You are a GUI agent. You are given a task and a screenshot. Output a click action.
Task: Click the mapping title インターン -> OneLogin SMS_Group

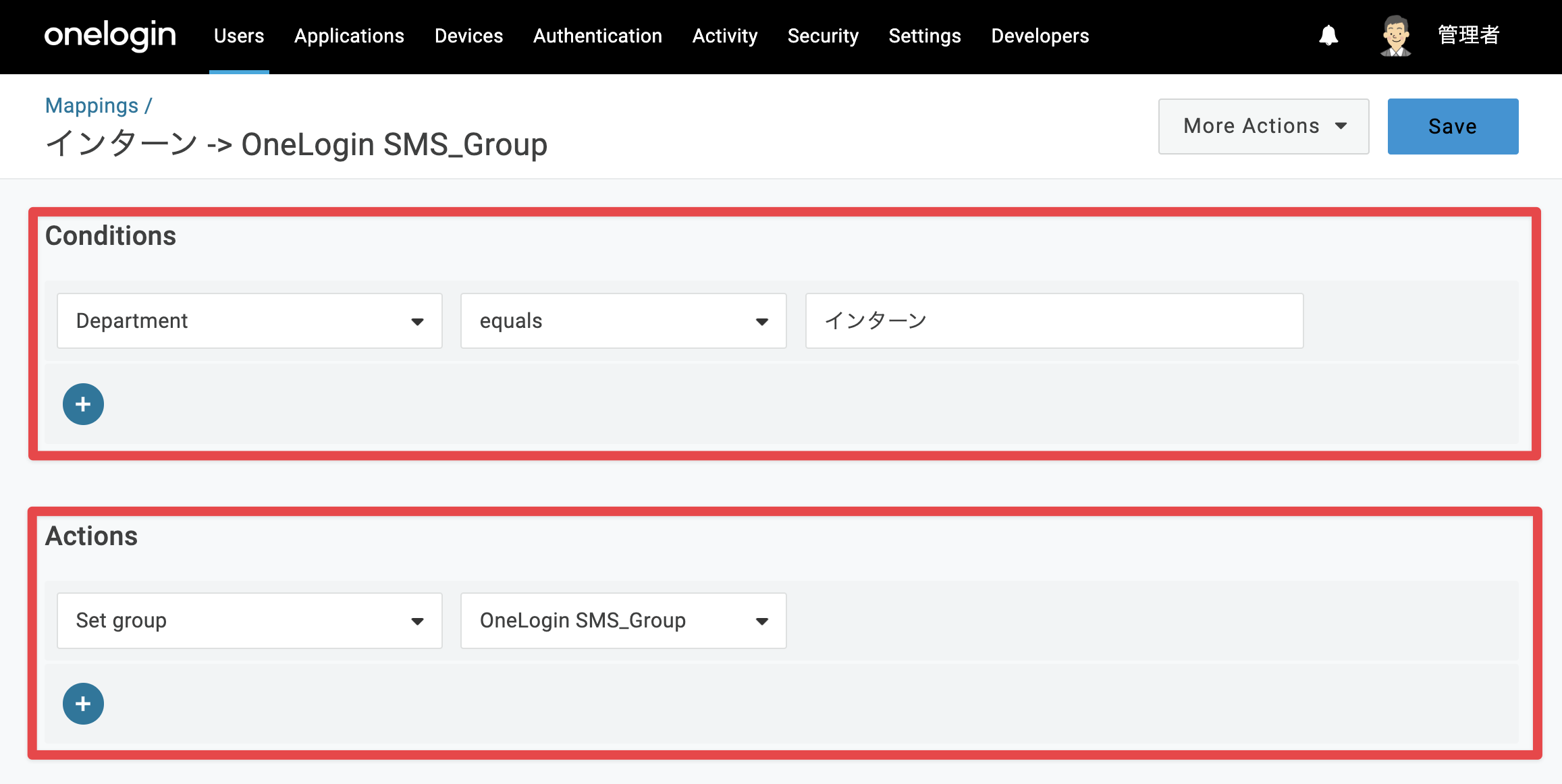296,144
